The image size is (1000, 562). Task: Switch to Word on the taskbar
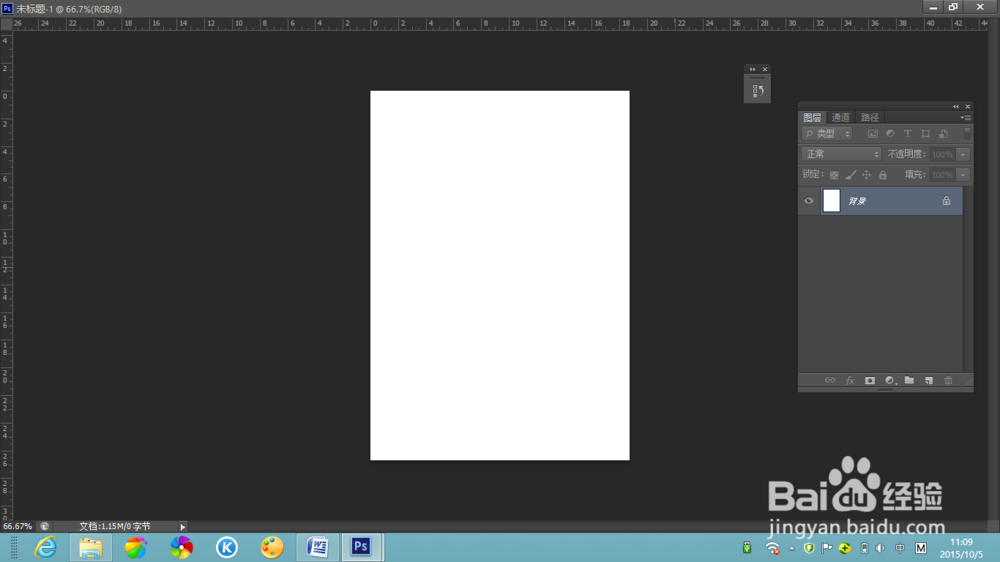click(317, 548)
